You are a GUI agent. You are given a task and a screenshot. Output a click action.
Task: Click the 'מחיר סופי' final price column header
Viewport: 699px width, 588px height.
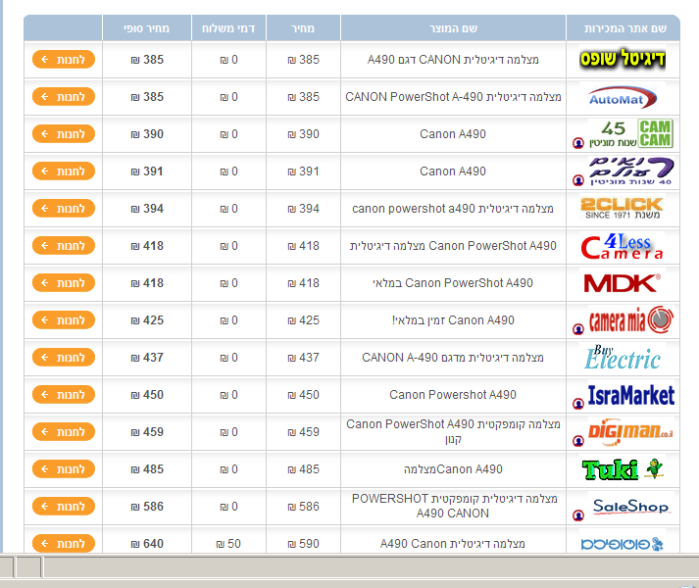(147, 28)
